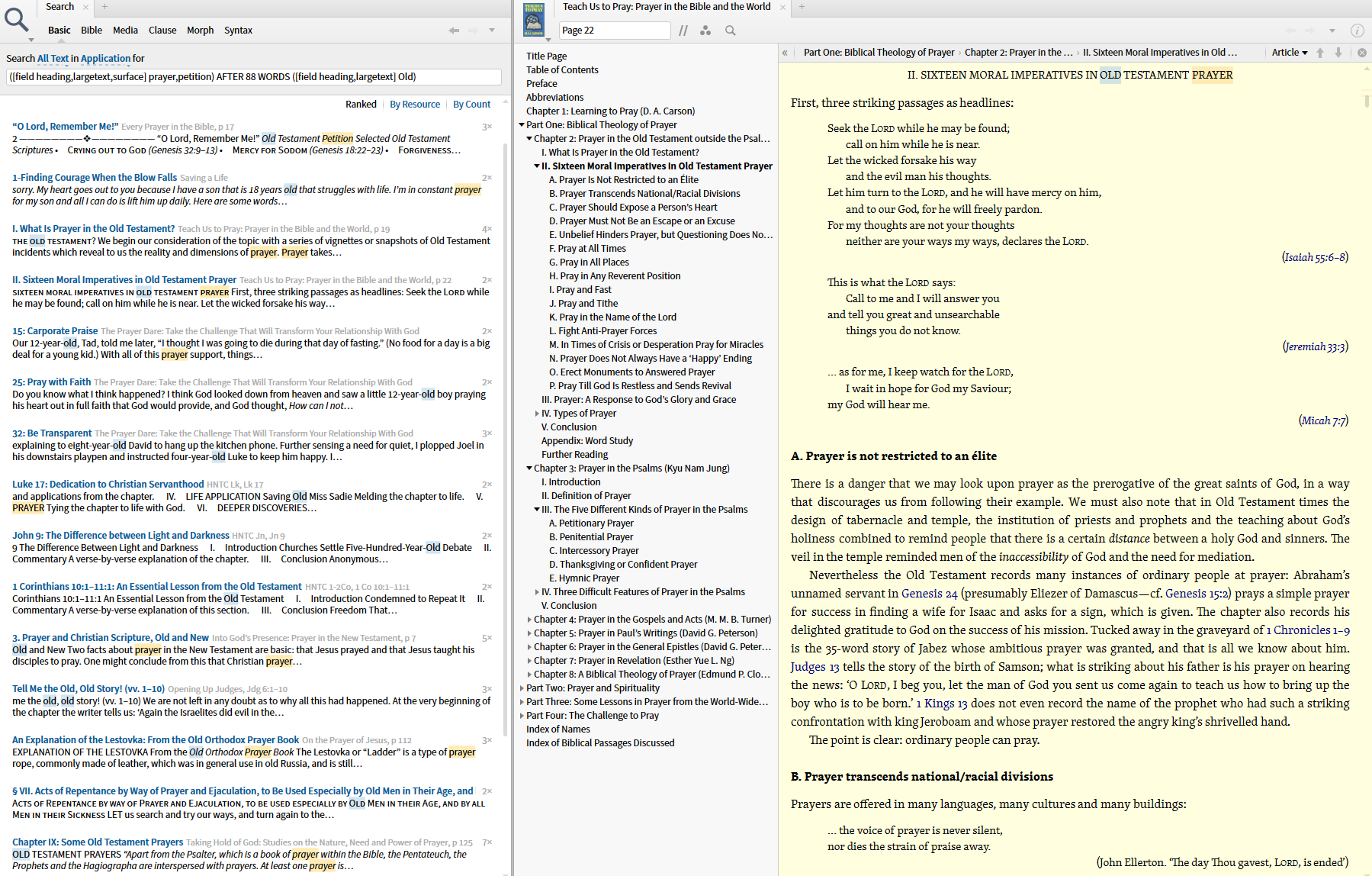Expand Part Four: The Challenge to Pray
1372x876 pixels.
pyautogui.click(x=522, y=716)
